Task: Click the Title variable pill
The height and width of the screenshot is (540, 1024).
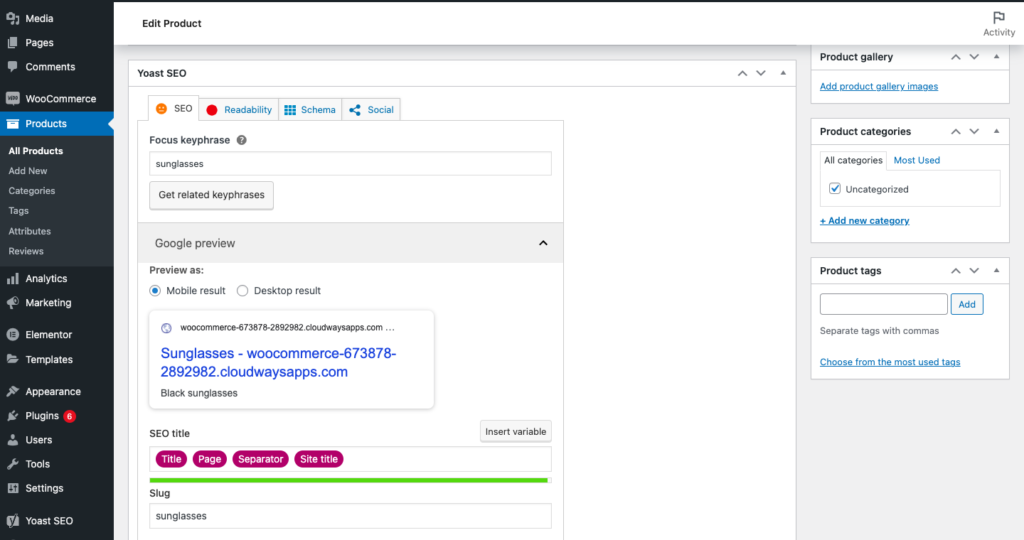Action: tap(171, 459)
